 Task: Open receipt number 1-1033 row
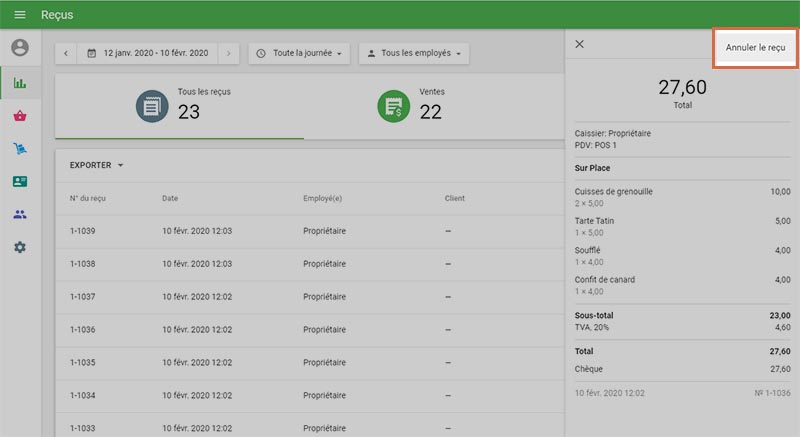click(300, 427)
